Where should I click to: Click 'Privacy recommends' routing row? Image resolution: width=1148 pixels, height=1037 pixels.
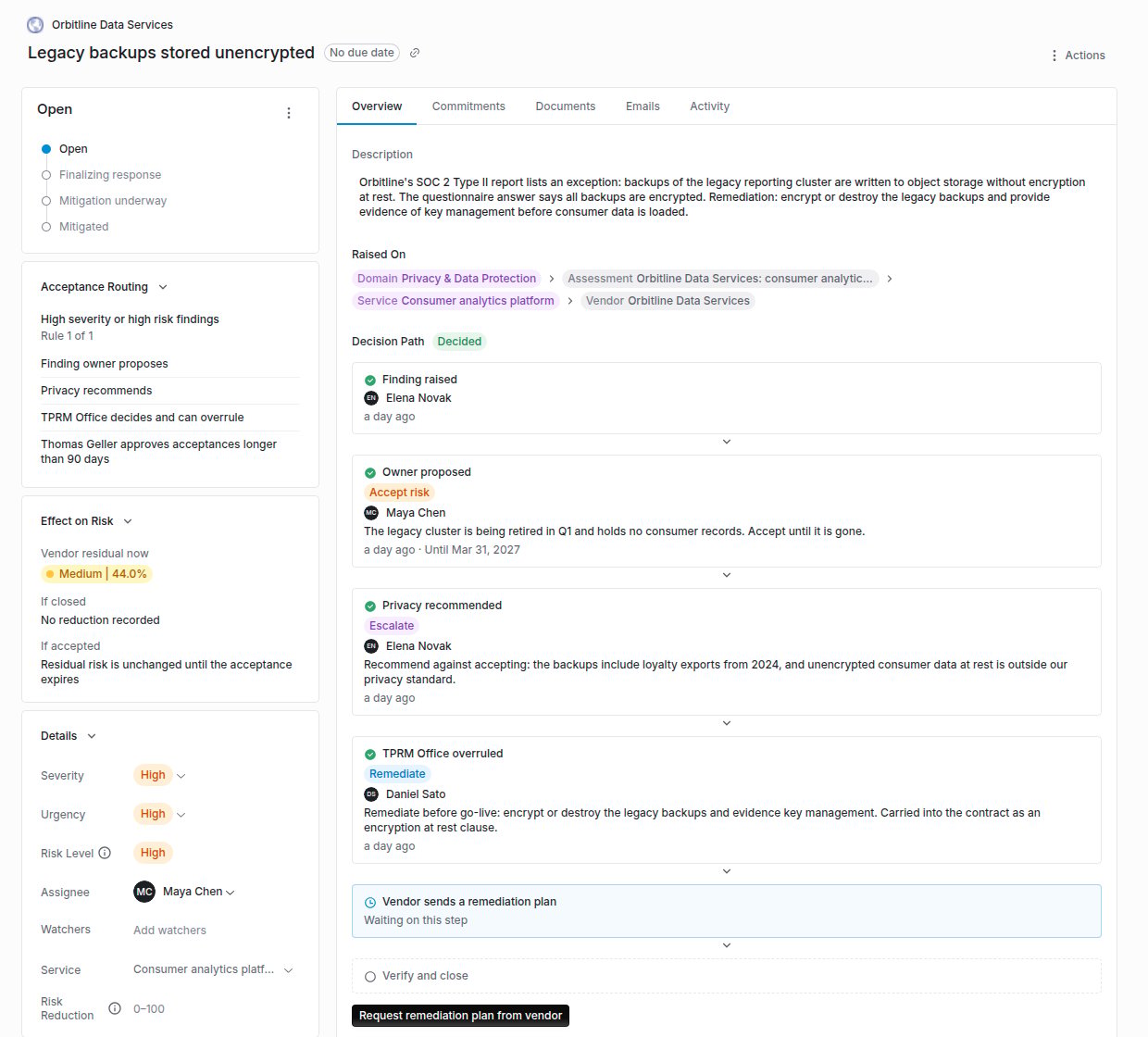pos(169,391)
